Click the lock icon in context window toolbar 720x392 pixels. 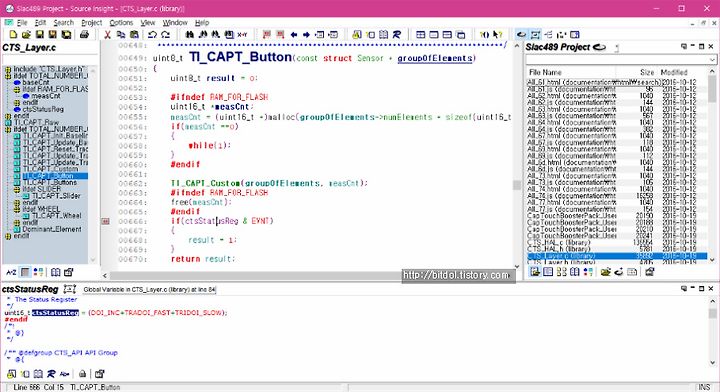point(82,374)
